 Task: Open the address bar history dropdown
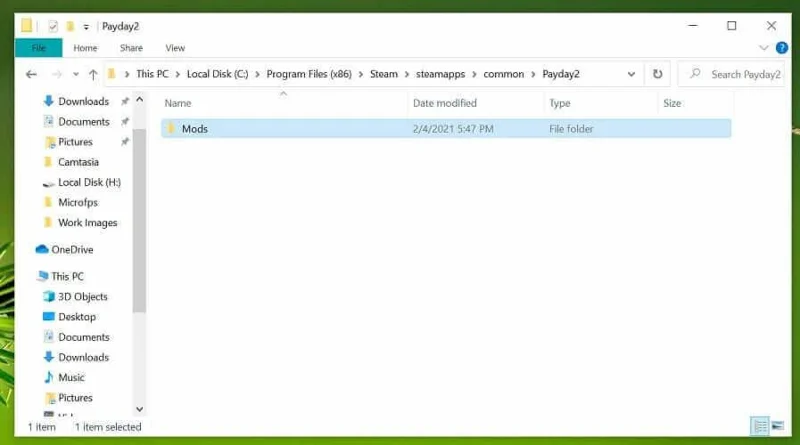[x=631, y=75]
